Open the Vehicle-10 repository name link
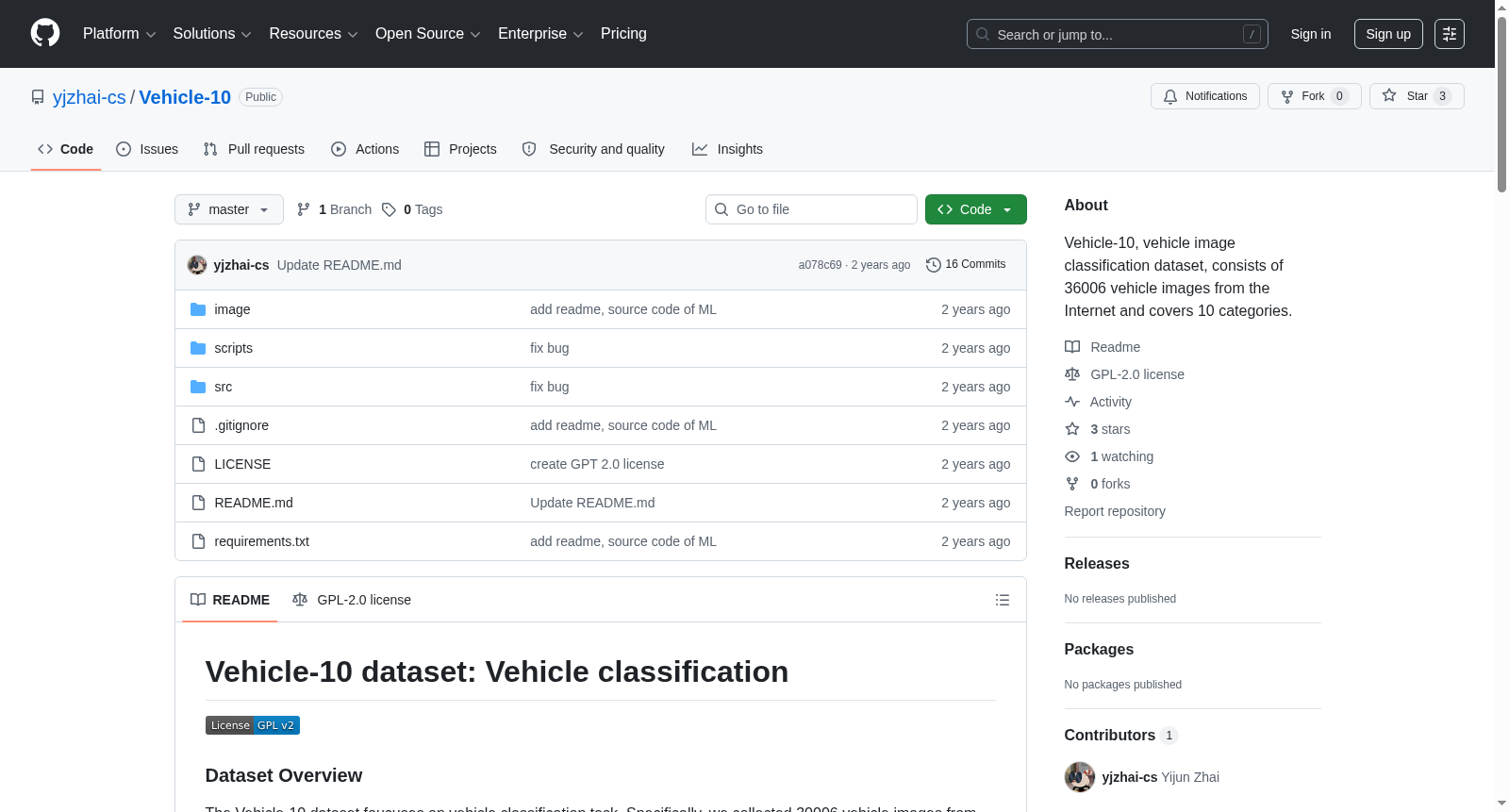The image size is (1509, 812). pos(185,97)
